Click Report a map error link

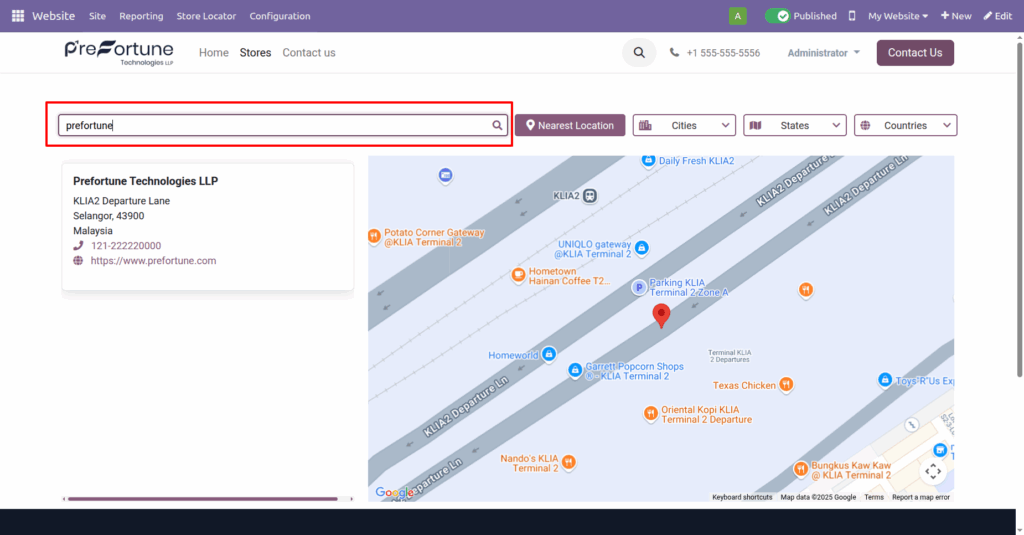pyautogui.click(x=921, y=497)
